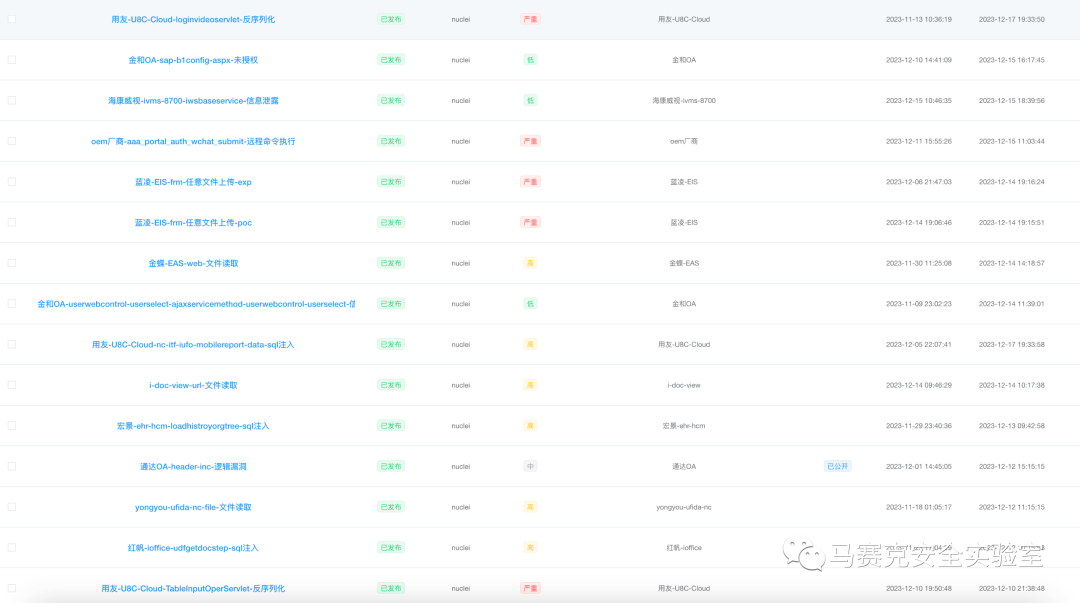This screenshot has width=1080, height=603.
Task: Click 严重 tag in oem厂商 row
Action: tap(530, 141)
